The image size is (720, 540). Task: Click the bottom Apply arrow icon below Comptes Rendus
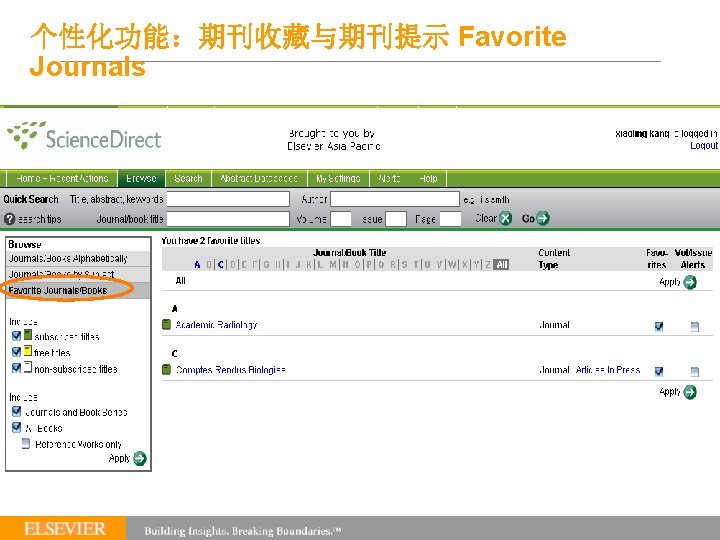click(x=690, y=392)
